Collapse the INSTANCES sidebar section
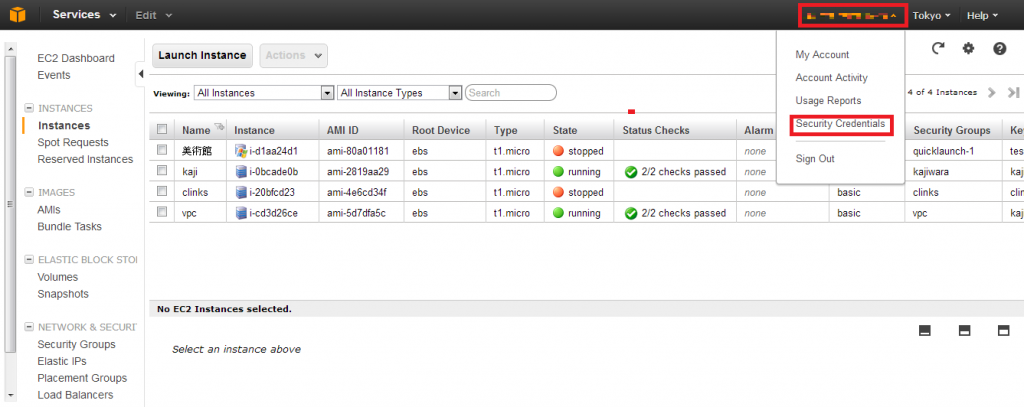Screen dimensions: 1024x407 (x=29, y=108)
